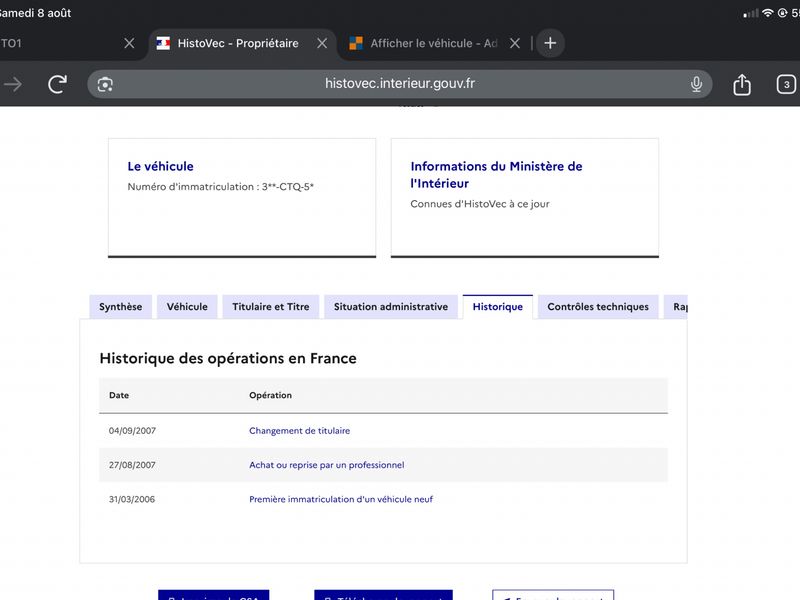Open the Situation administrative tab
This screenshot has height=600, width=800.
pos(391,307)
